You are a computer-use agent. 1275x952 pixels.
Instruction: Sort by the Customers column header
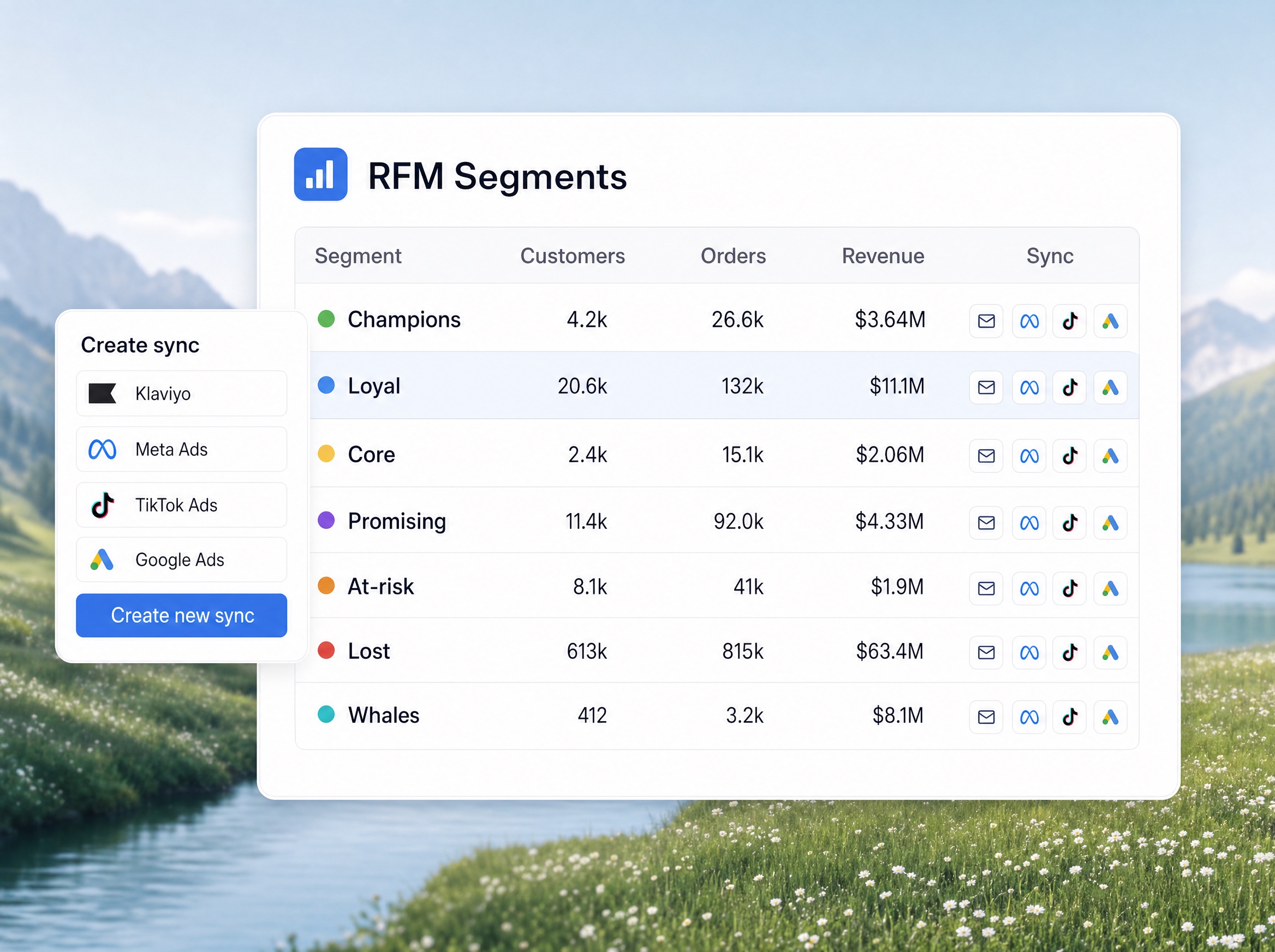(x=572, y=256)
